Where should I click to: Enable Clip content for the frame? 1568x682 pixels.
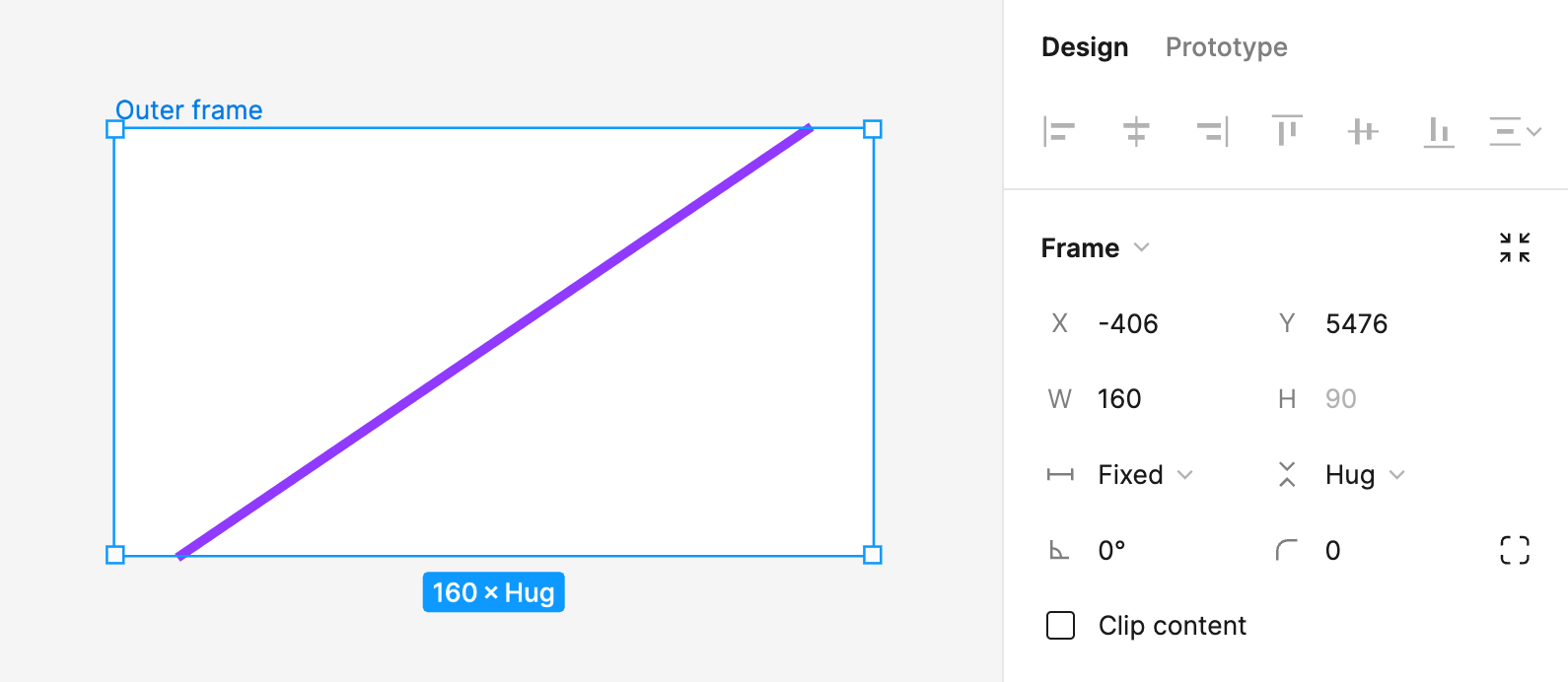1060,625
